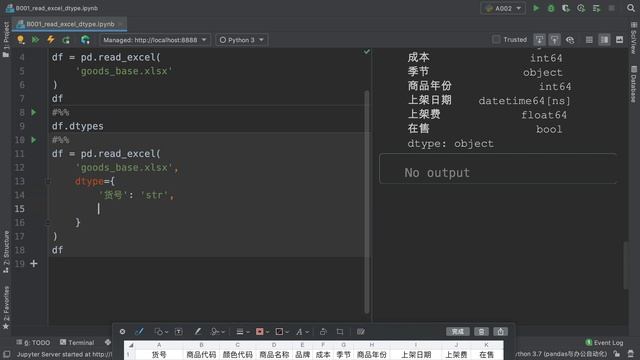Open the Terminal tool window
Image resolution: width=640 pixels, height=360 pixels.
[x=77, y=342]
